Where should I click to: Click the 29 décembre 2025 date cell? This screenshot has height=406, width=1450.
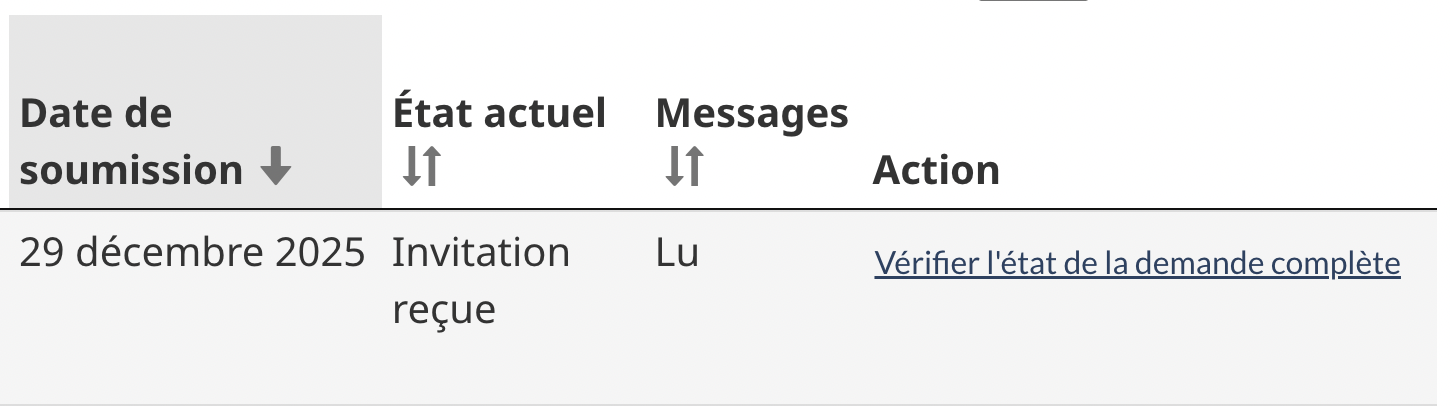(192, 253)
